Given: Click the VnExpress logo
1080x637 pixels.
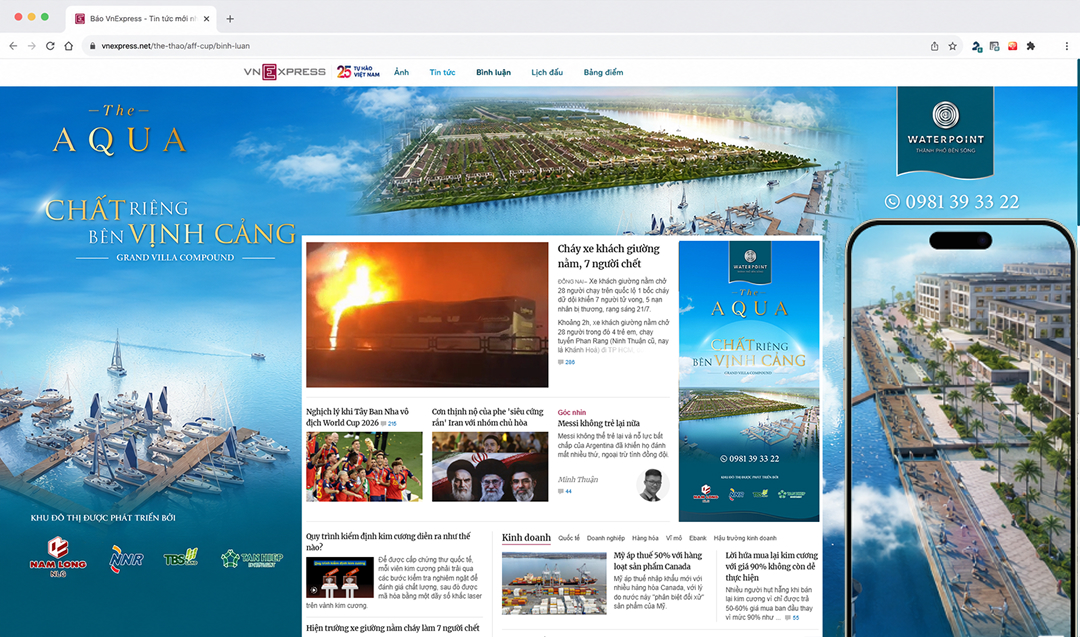Looking at the screenshot, I should tap(284, 72).
